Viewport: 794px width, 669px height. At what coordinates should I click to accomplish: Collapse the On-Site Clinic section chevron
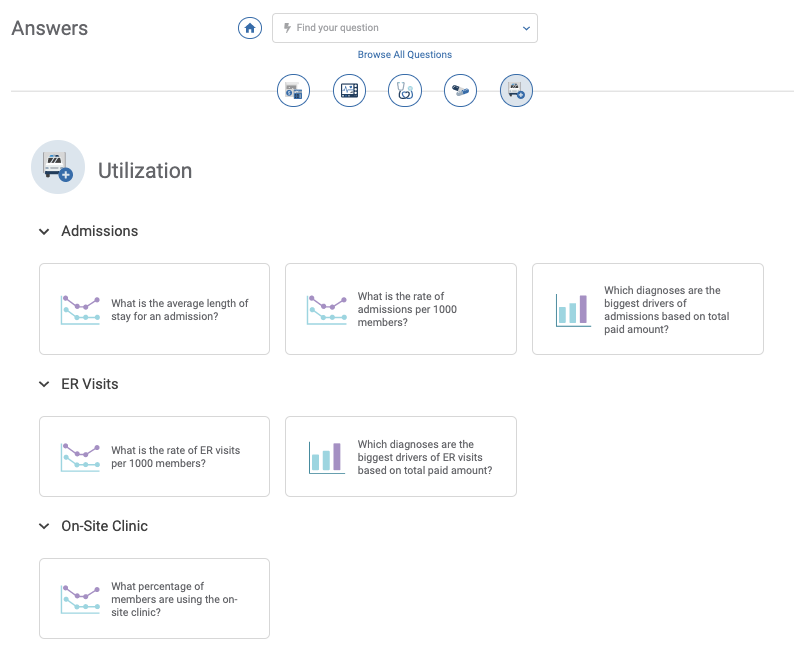(x=44, y=526)
